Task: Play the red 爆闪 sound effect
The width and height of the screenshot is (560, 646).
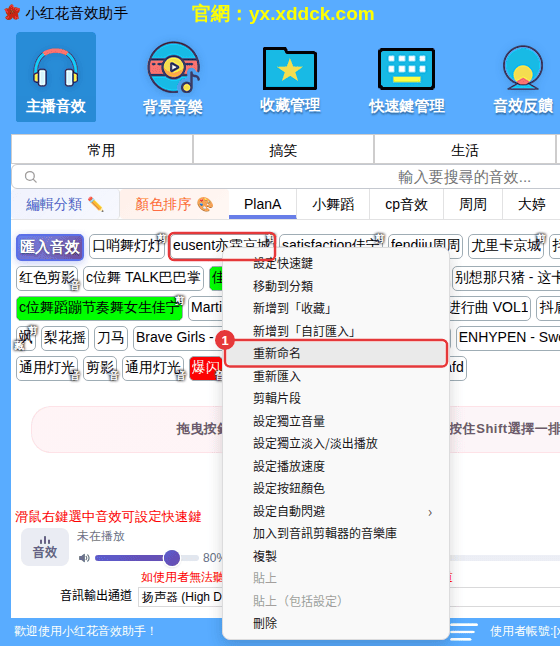Action: 206,367
